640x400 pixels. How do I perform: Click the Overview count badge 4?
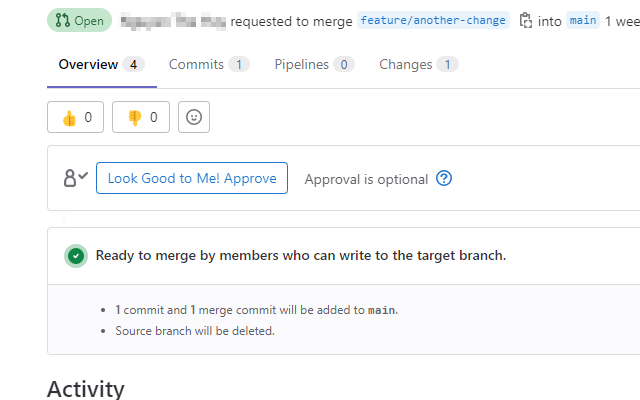click(133, 64)
